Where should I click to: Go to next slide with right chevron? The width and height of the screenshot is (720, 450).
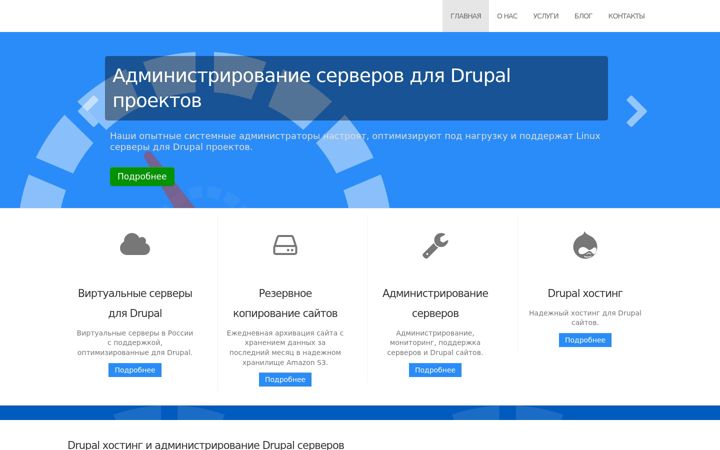pyautogui.click(x=636, y=111)
